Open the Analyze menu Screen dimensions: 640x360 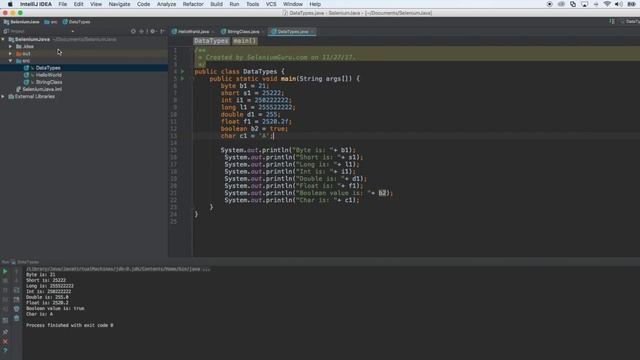pyautogui.click(x=166, y=4)
